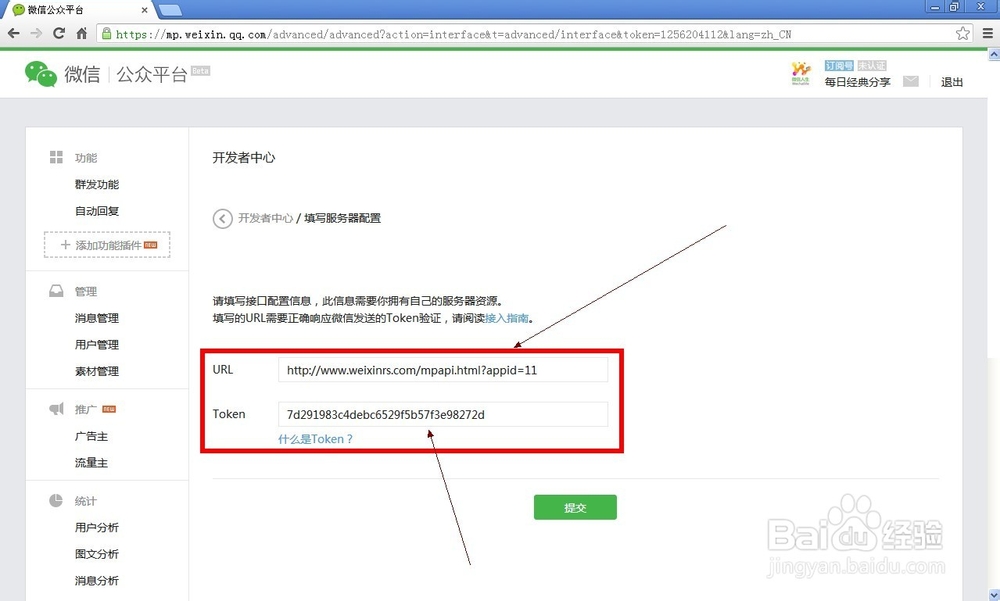Screen dimensions: 1000x601
Task: Select 群发功能 in the sidebar
Action: 97,184
